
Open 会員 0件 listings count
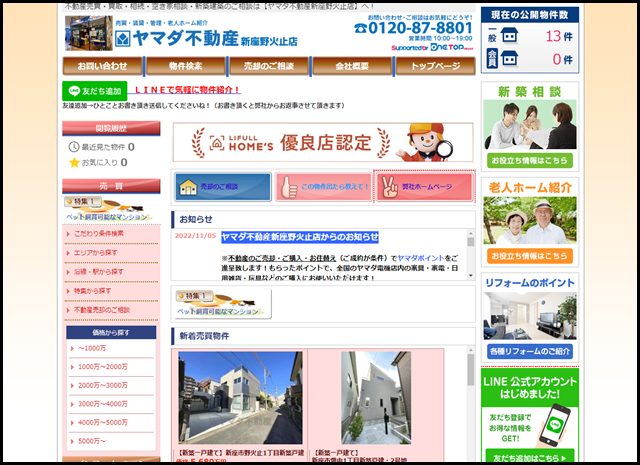(562, 59)
